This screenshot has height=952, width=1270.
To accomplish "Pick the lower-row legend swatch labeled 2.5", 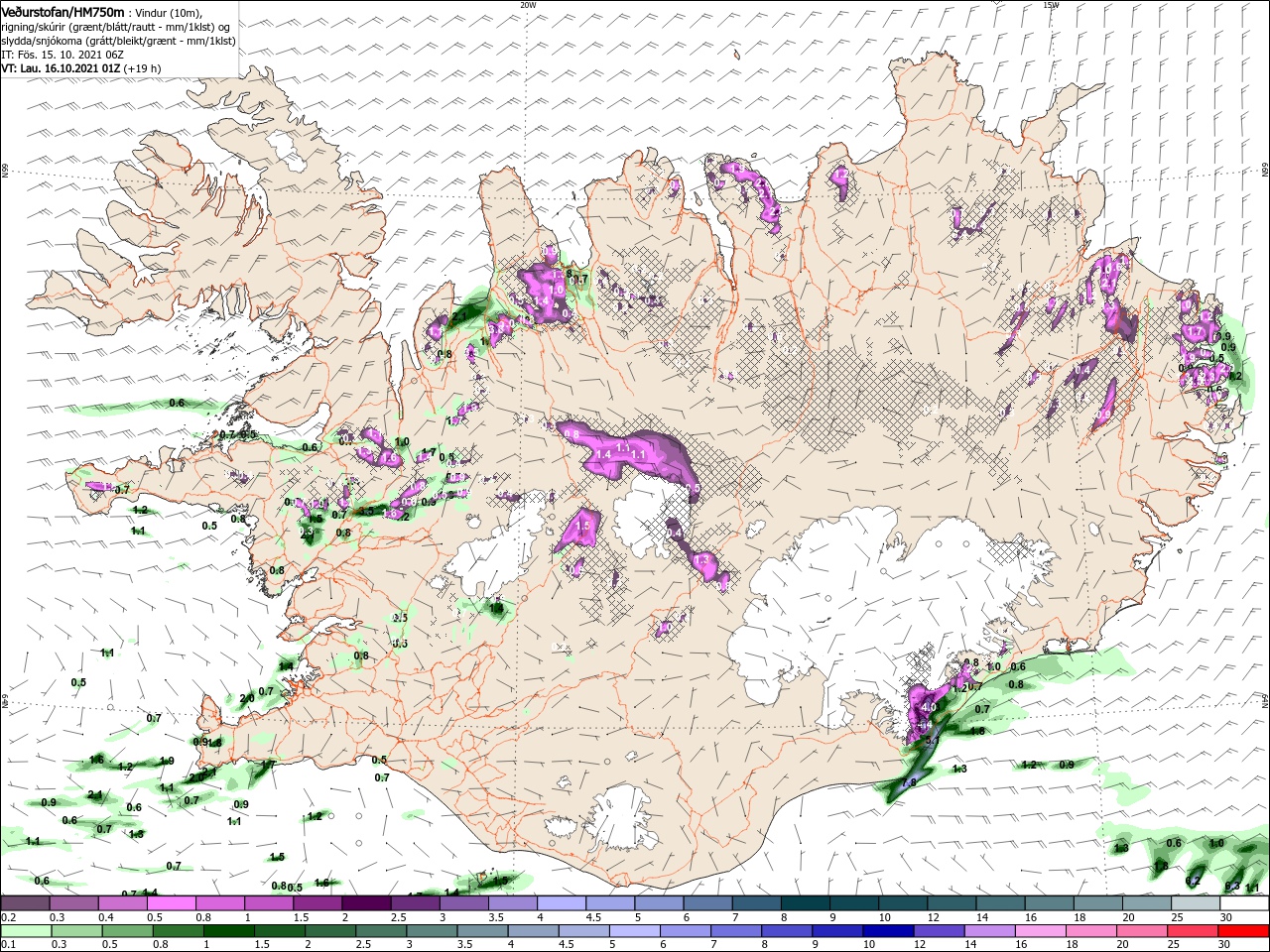I will pyautogui.click(x=381, y=931).
